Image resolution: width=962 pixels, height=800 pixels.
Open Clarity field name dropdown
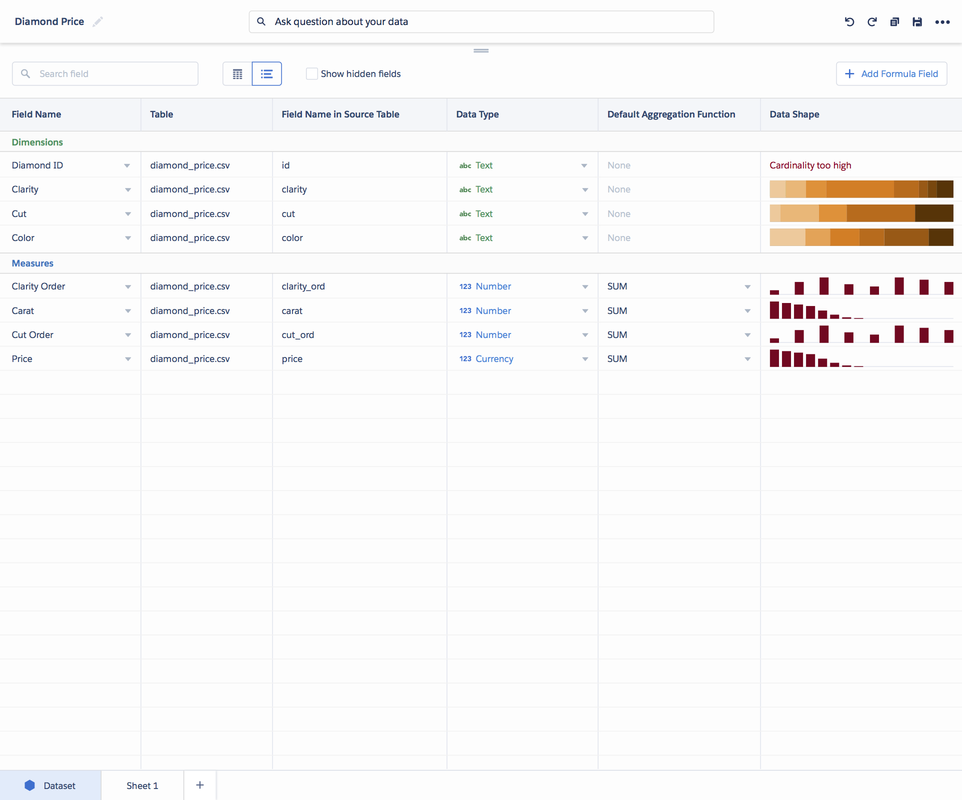click(128, 190)
